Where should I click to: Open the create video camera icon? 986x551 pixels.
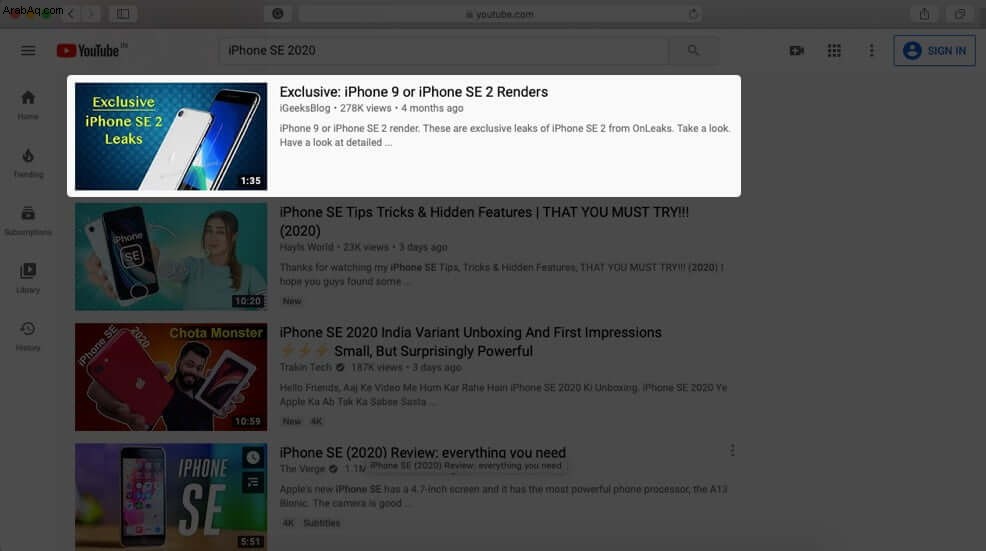(x=797, y=50)
